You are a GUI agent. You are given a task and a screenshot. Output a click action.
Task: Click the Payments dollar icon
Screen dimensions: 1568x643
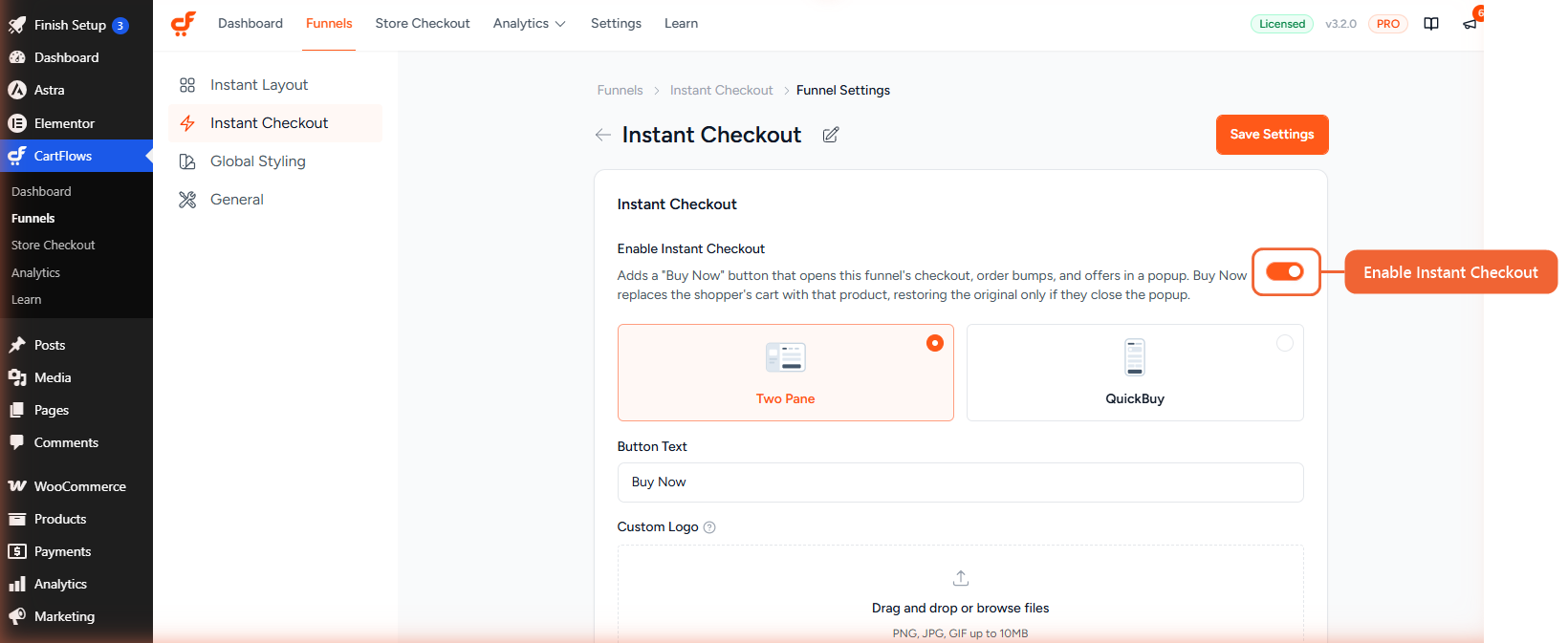pos(17,551)
